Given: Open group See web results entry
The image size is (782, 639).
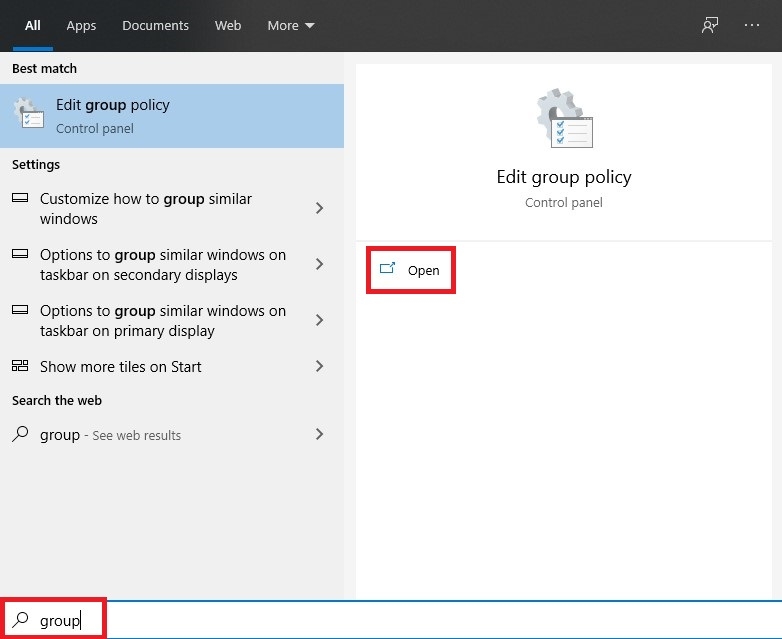Looking at the screenshot, I should point(172,434).
